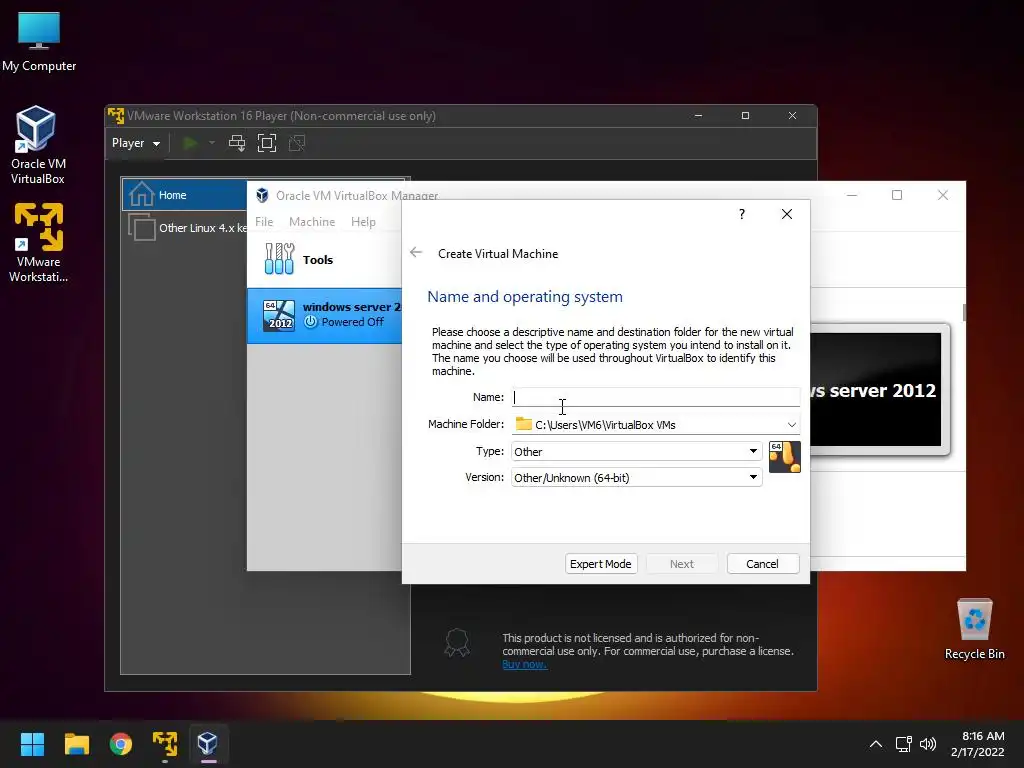
Task: Click VMware send Ctrl+Alt+Del icon
Action: tap(237, 143)
